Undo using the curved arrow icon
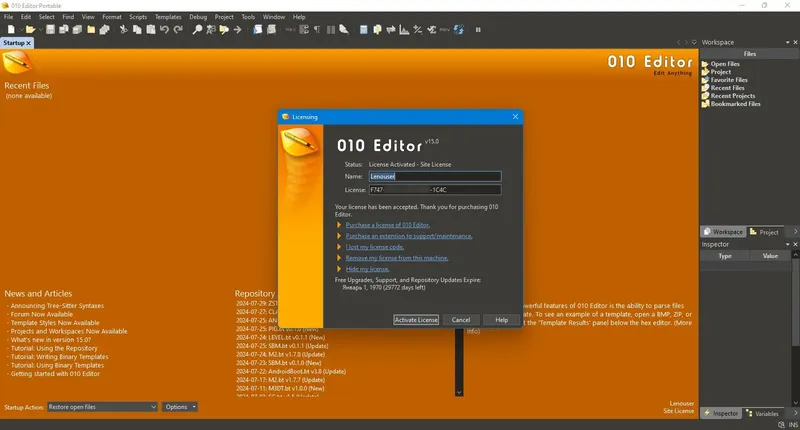The height and width of the screenshot is (430, 800). 164,30
